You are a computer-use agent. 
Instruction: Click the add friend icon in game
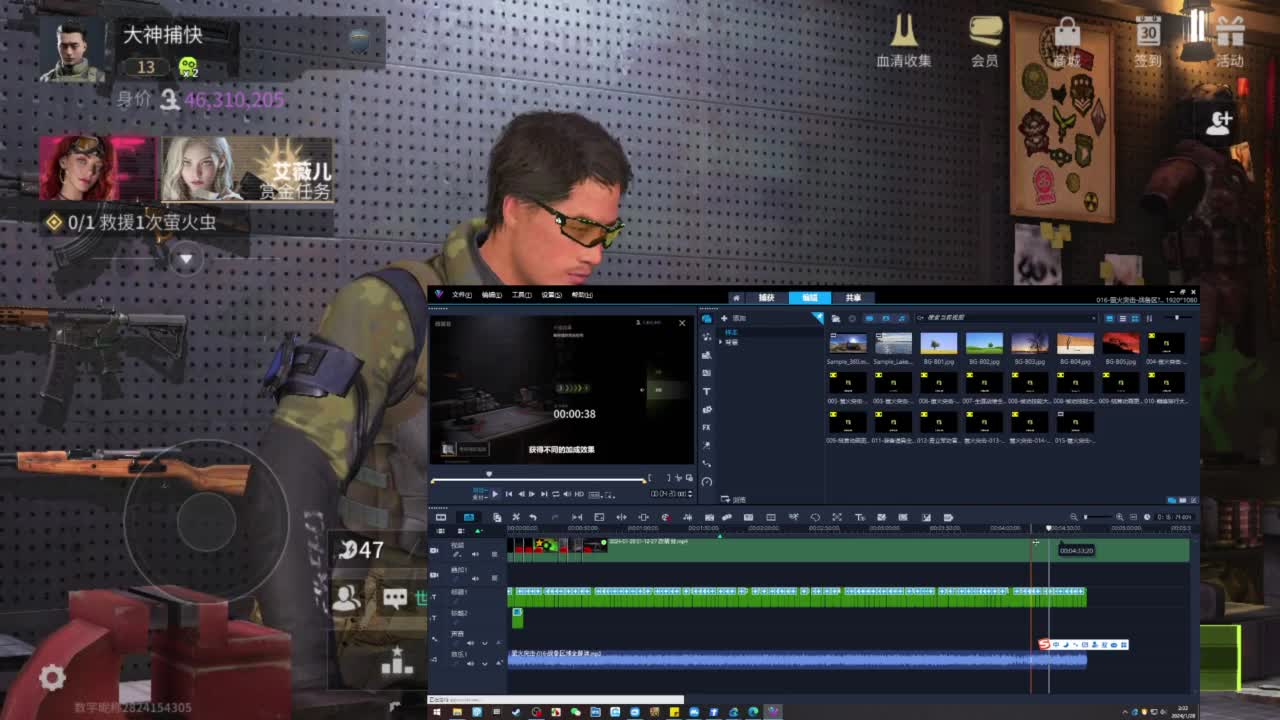click(x=1219, y=123)
